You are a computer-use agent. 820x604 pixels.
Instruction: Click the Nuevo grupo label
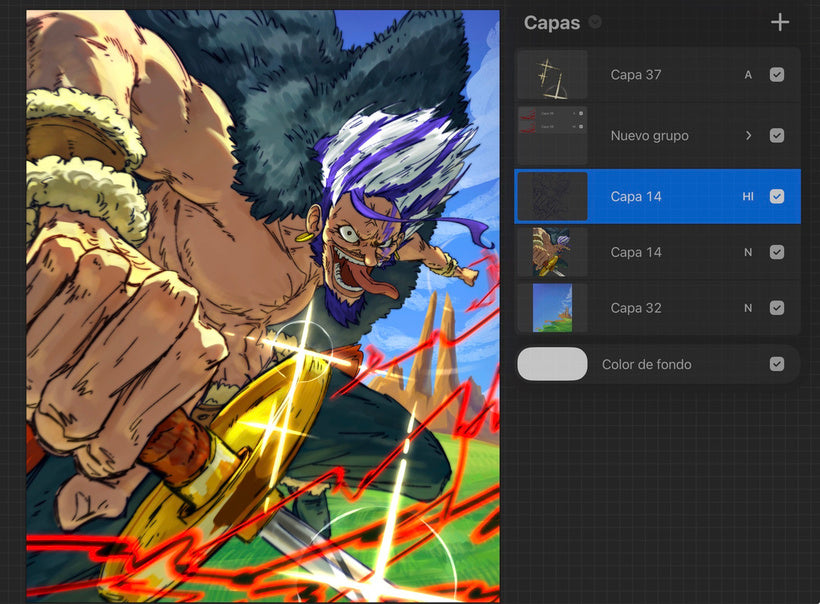pos(650,136)
